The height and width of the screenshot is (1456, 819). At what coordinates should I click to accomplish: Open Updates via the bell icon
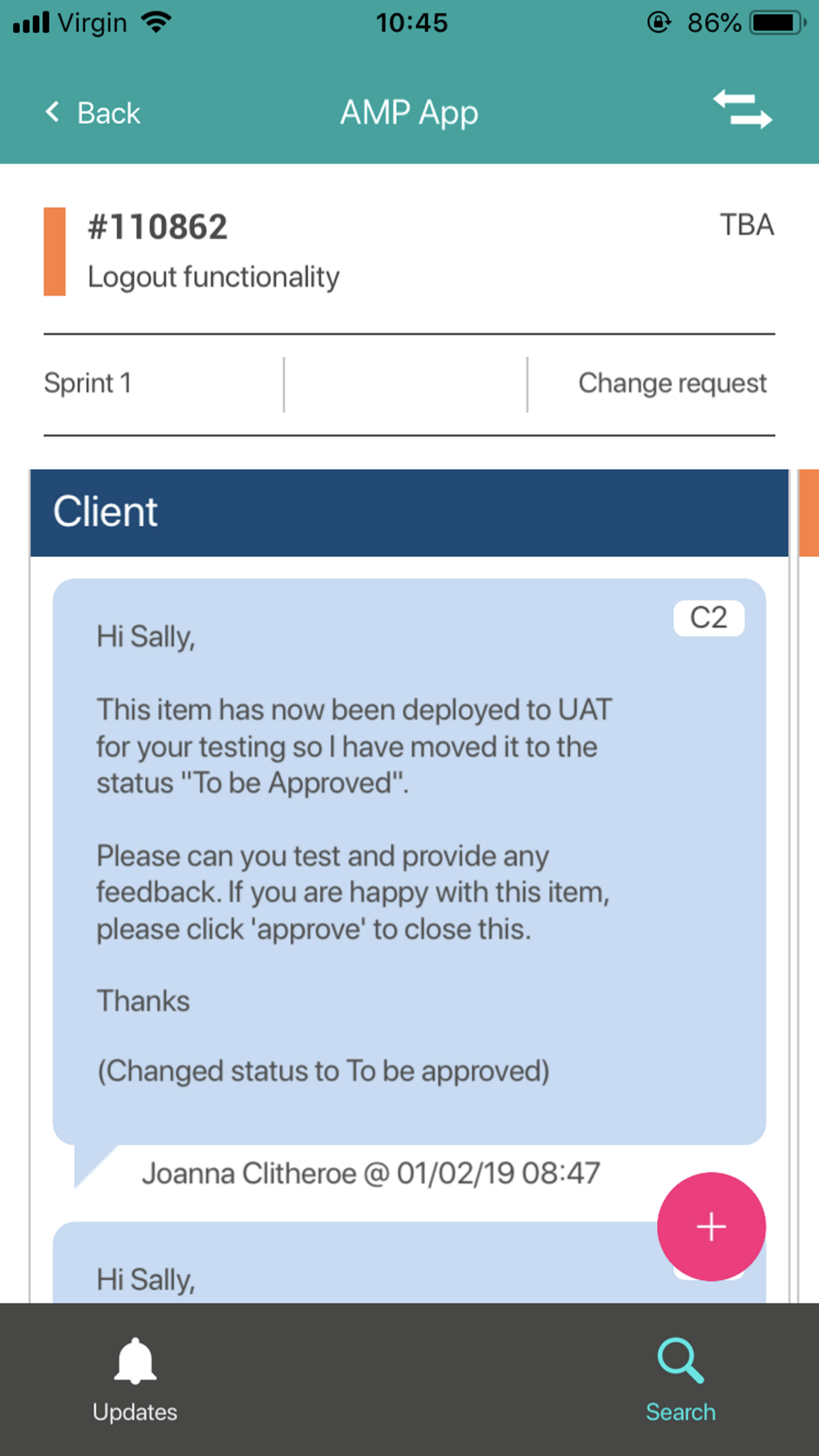click(135, 1360)
